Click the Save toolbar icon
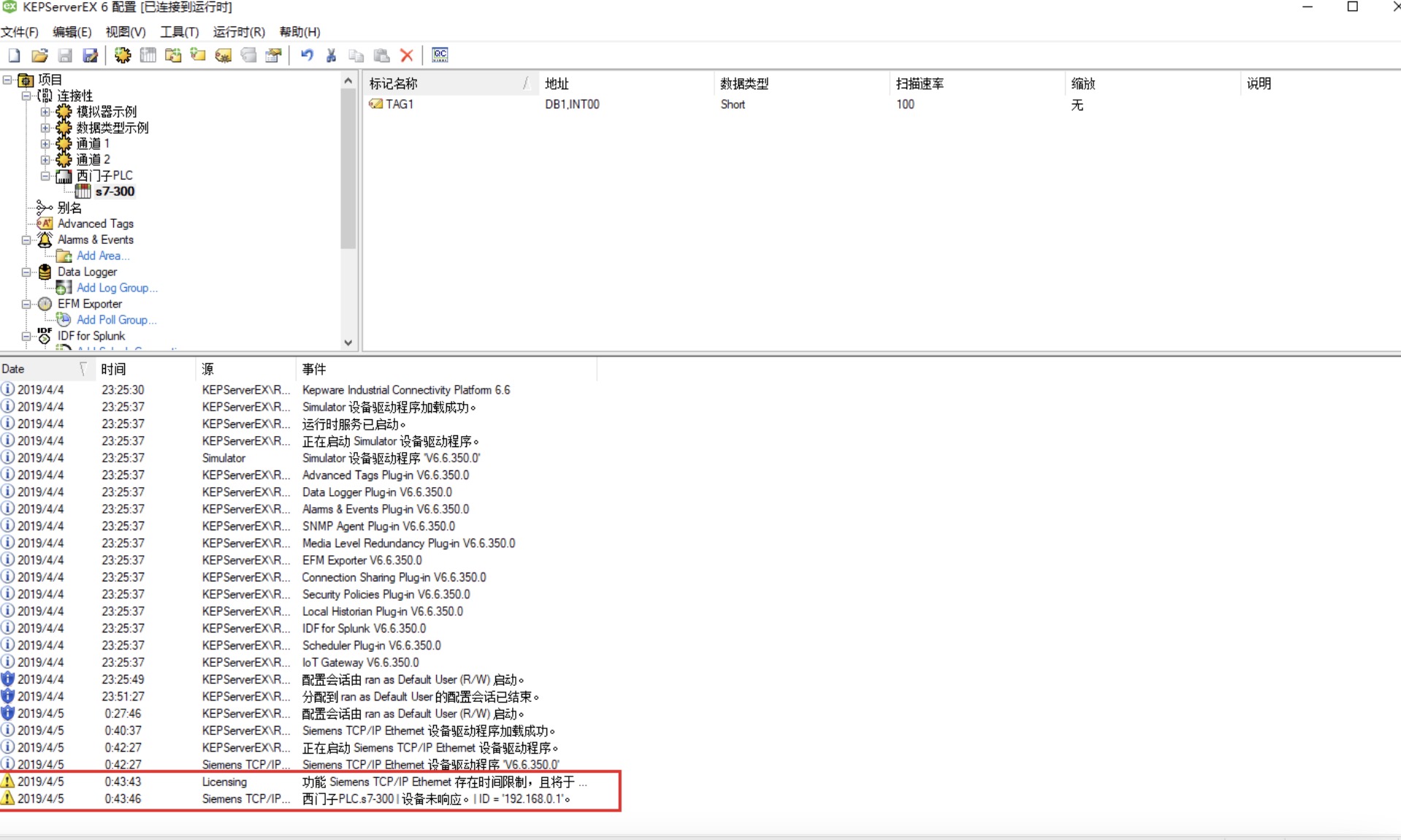 click(65, 55)
